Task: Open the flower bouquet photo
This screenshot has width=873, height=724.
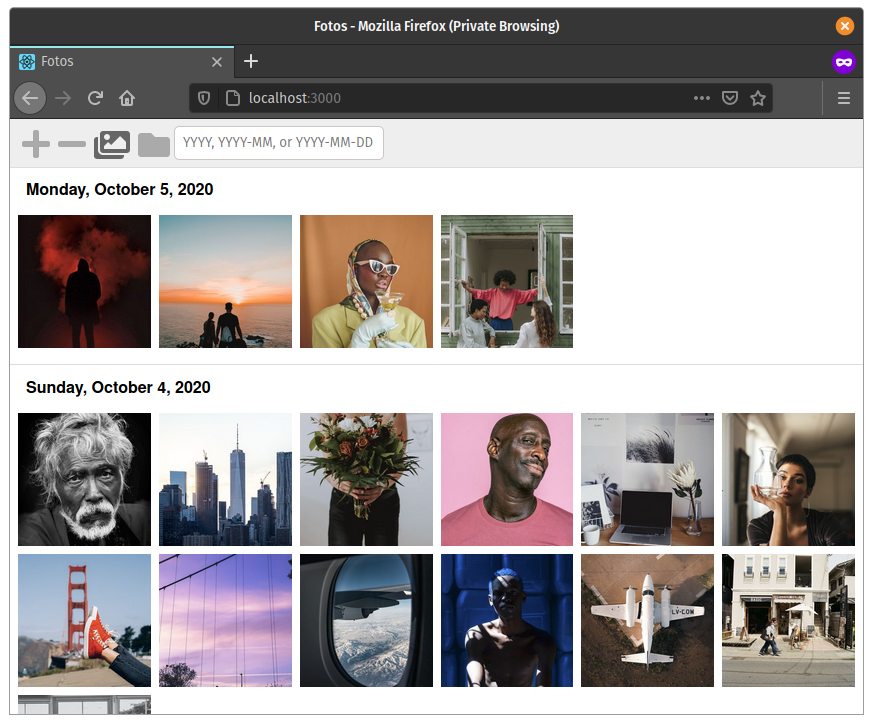Action: [366, 479]
